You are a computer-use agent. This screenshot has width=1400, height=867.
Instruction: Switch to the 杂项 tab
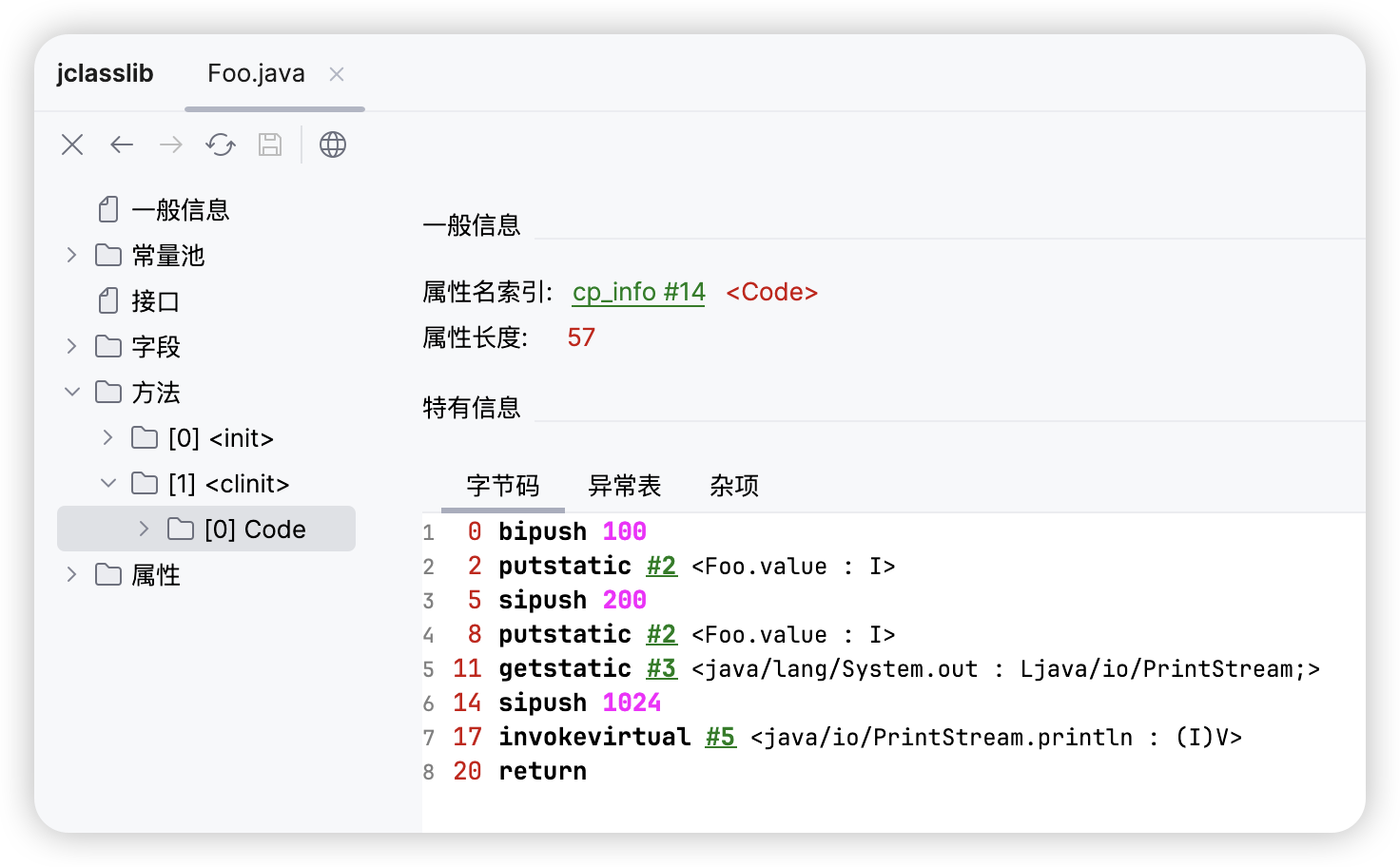click(x=733, y=486)
